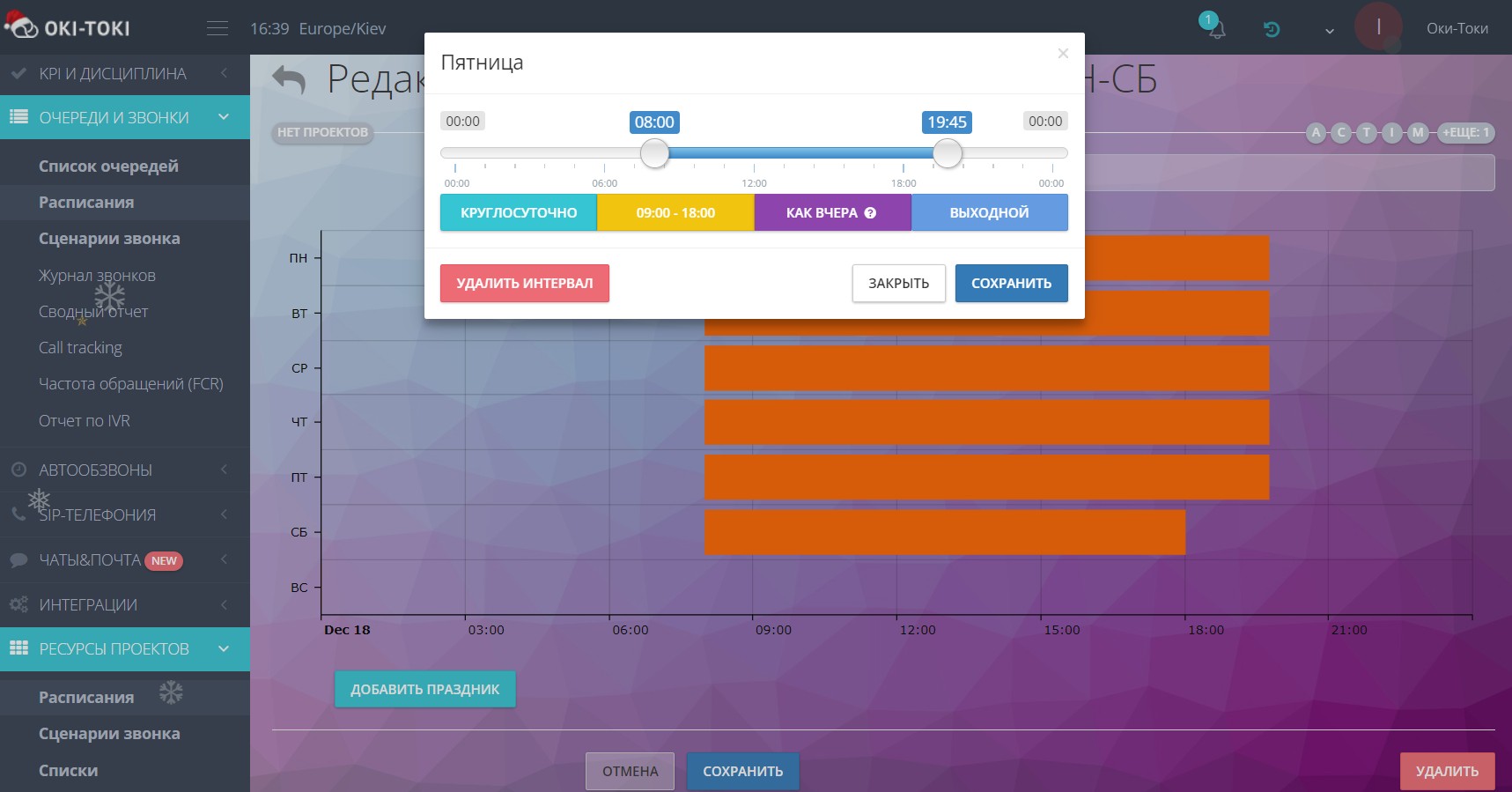Open Частота обращений (FCR)
Viewport: 1512px width, 792px height.
130,383
